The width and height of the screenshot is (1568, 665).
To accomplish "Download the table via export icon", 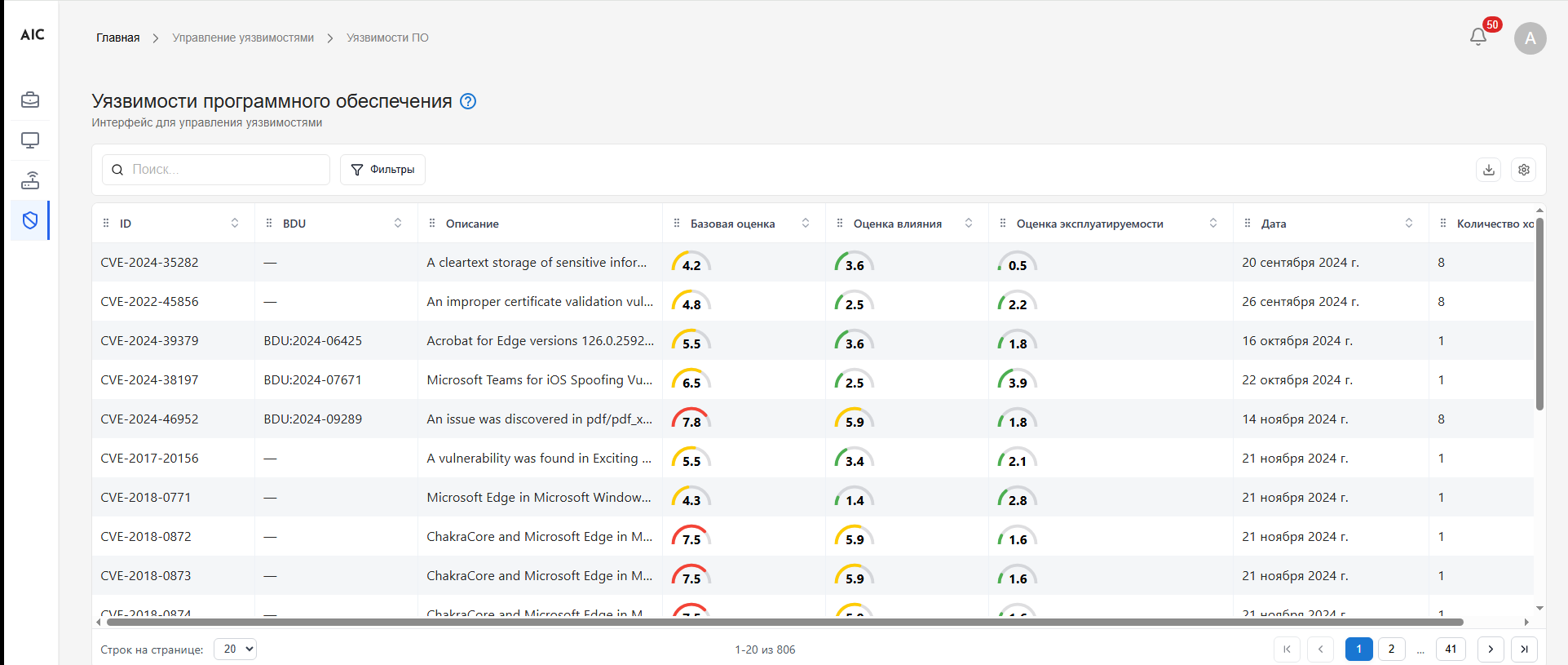I will tap(1488, 170).
